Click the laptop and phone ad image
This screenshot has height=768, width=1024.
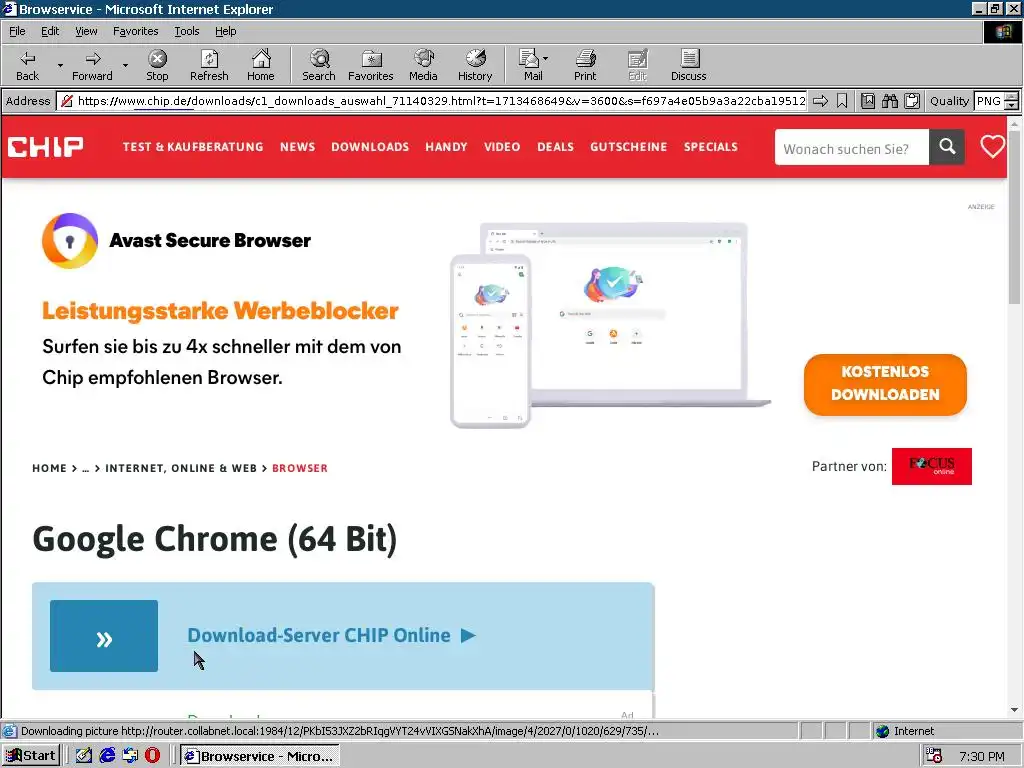pyautogui.click(x=611, y=325)
